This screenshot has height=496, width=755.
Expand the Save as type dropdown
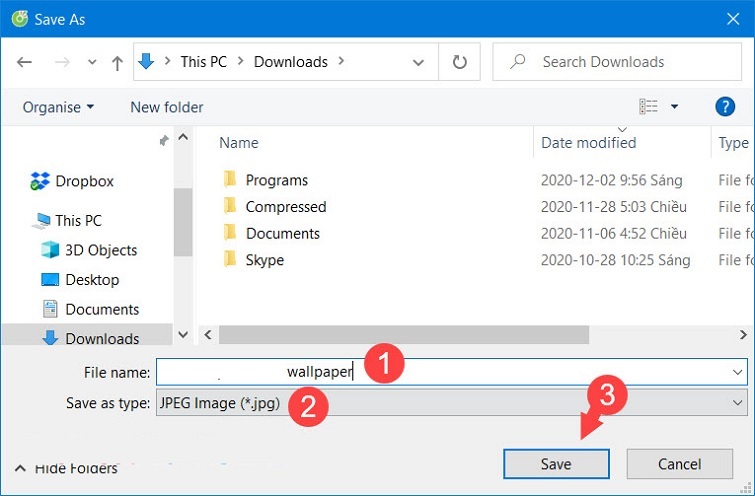[738, 403]
